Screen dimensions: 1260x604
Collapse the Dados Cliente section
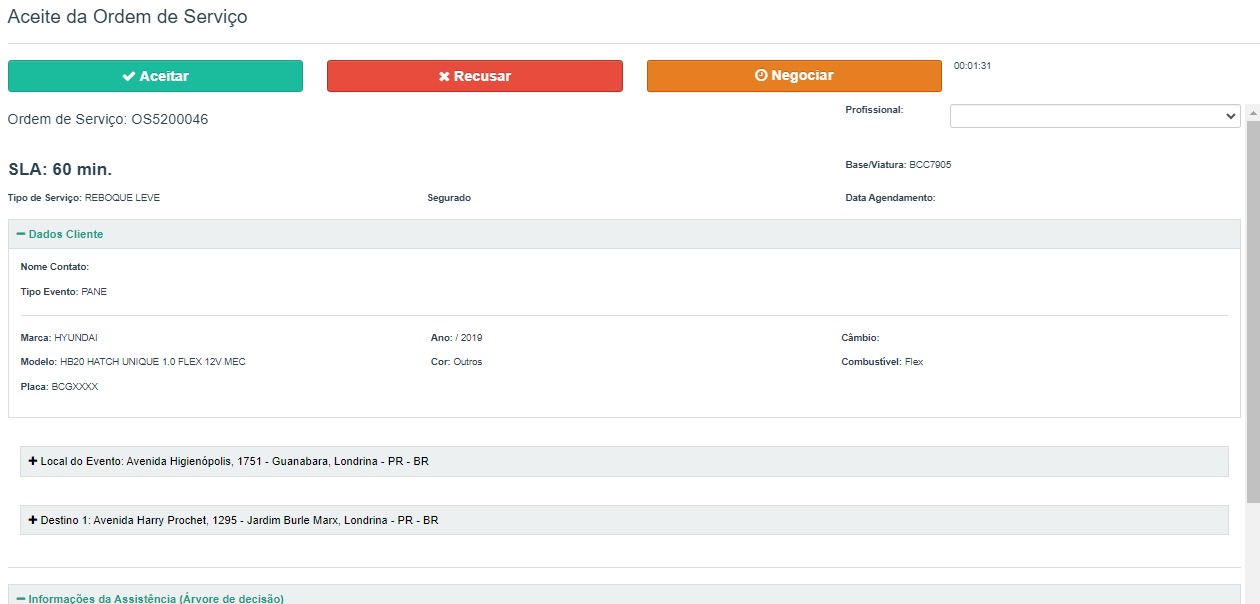coord(624,234)
